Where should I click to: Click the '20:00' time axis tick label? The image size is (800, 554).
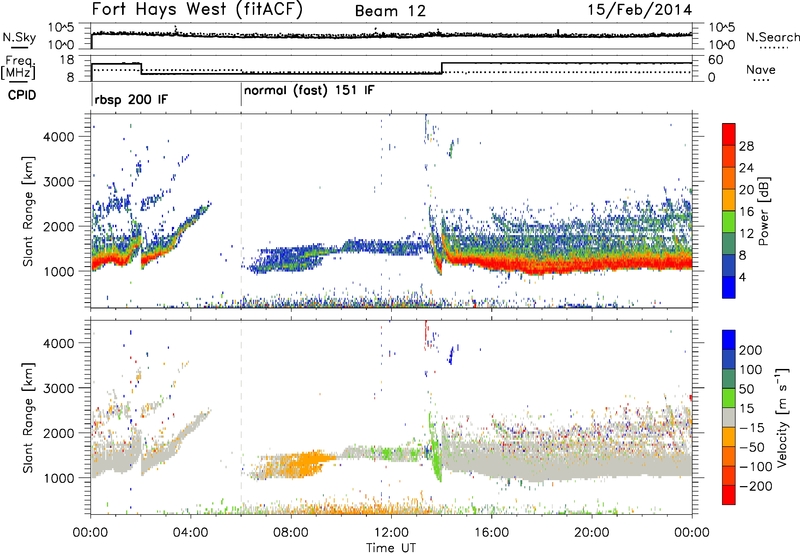tap(592, 533)
